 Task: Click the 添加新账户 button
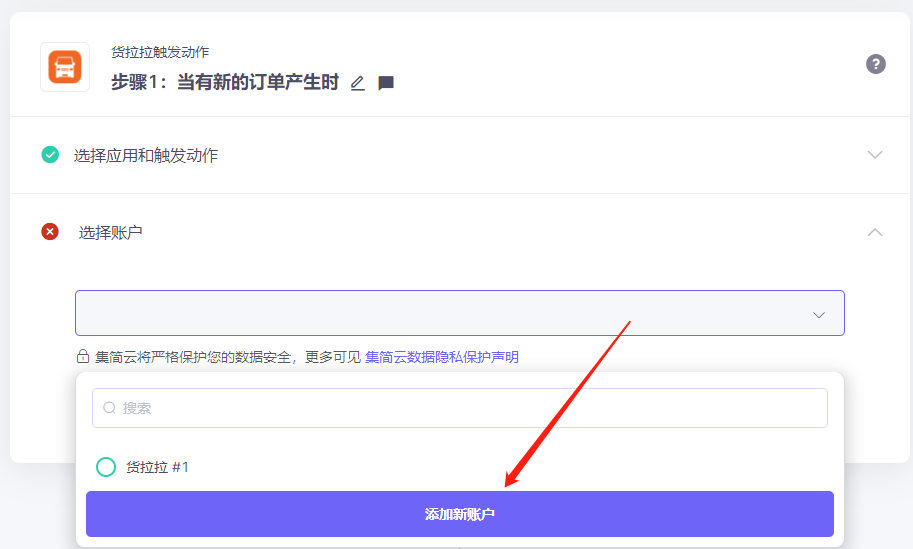click(x=459, y=514)
